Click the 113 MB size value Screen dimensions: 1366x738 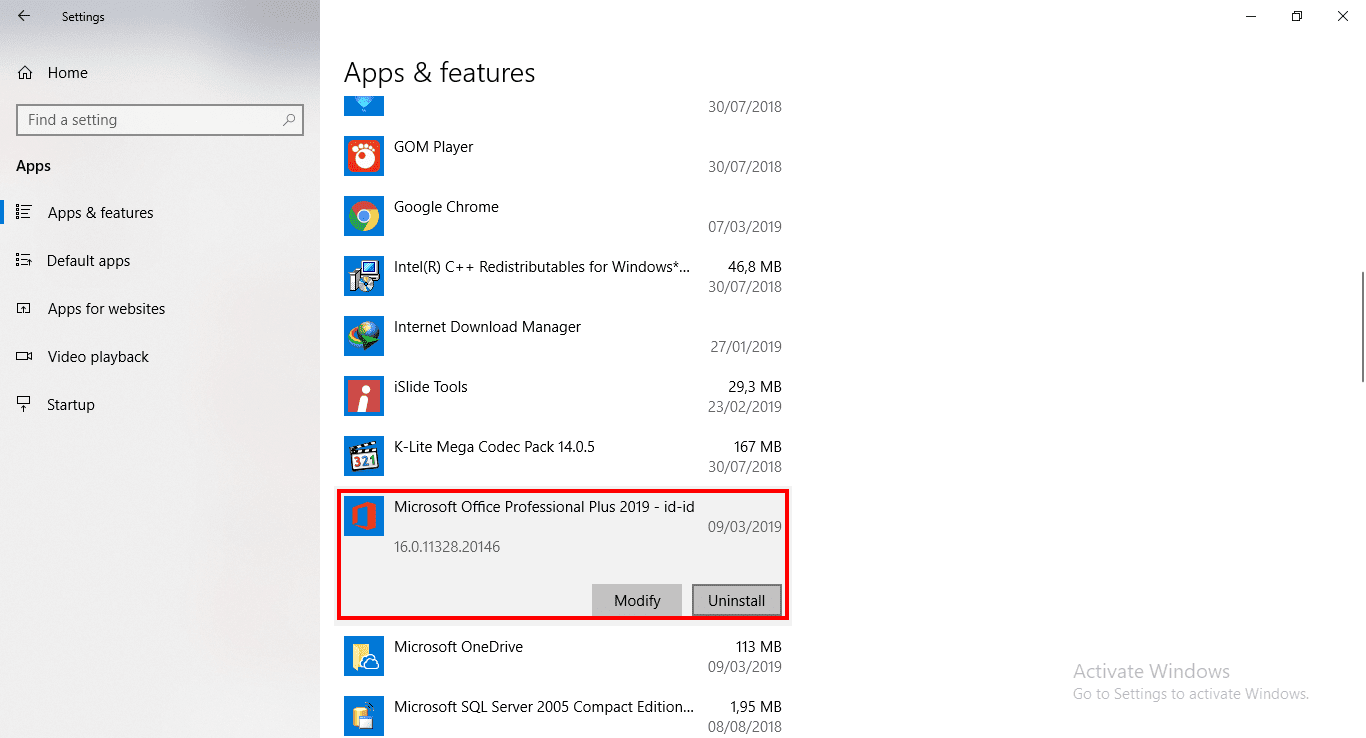(x=758, y=647)
